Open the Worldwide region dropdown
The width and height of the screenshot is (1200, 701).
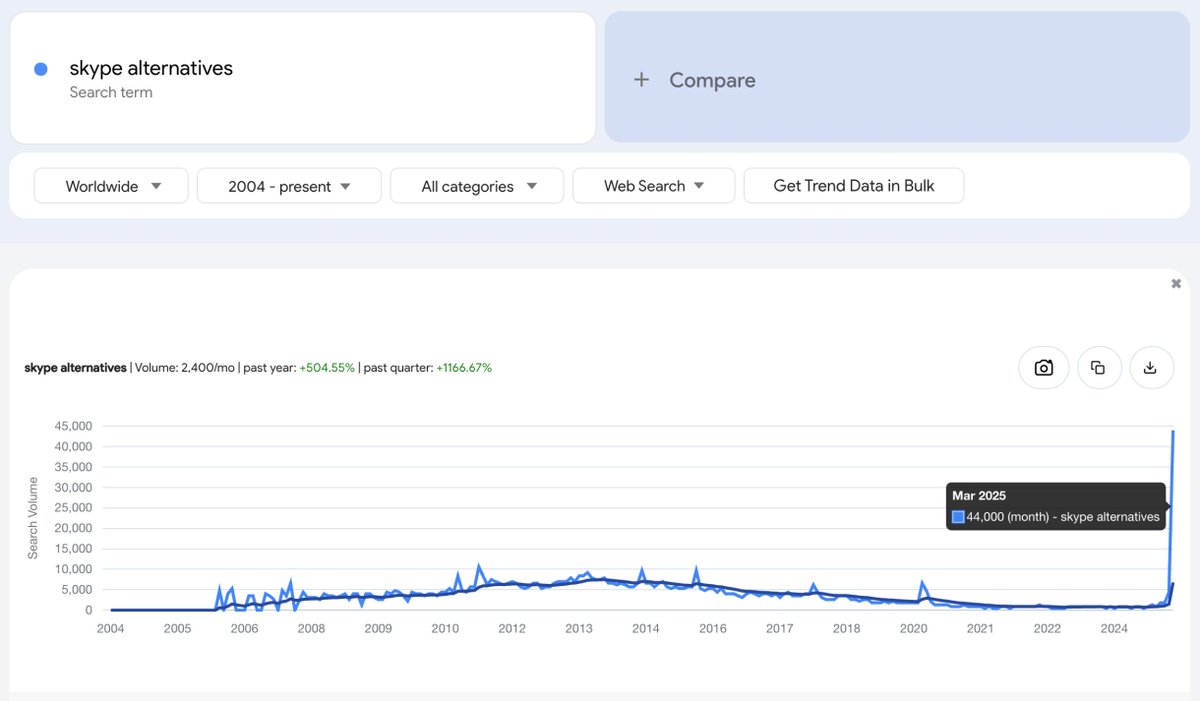(x=111, y=186)
